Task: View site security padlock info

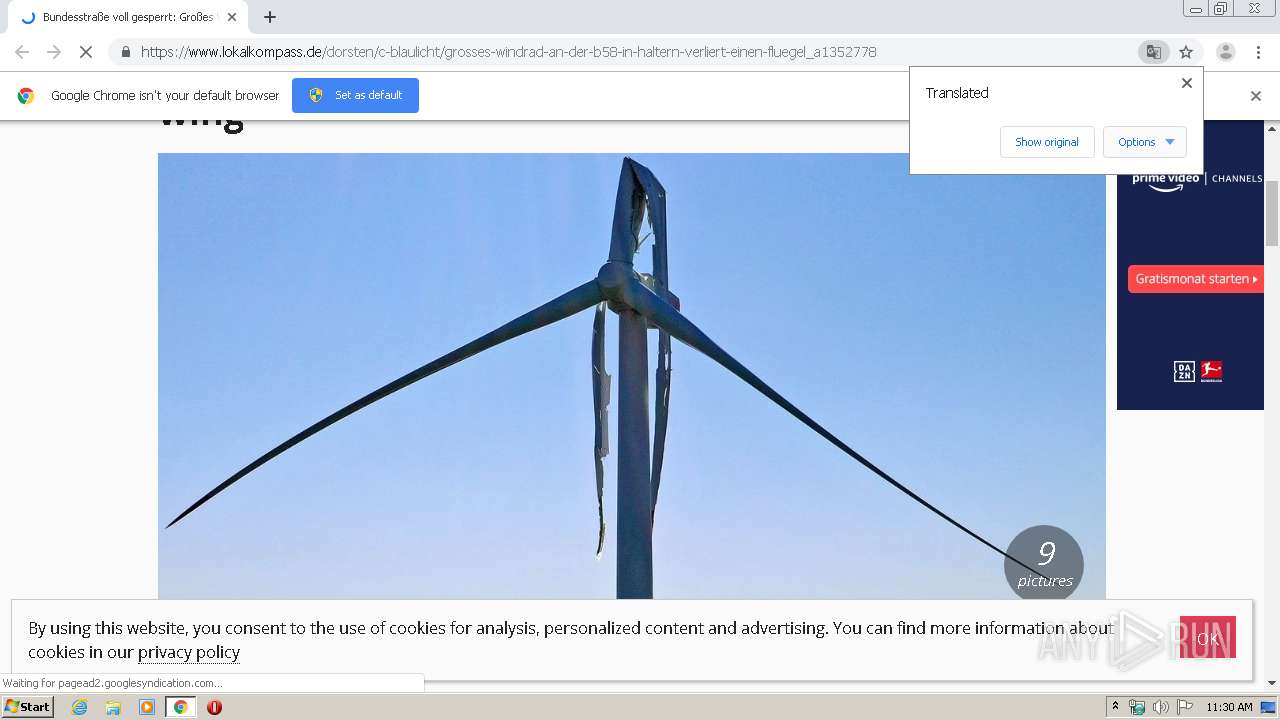Action: coord(125,52)
